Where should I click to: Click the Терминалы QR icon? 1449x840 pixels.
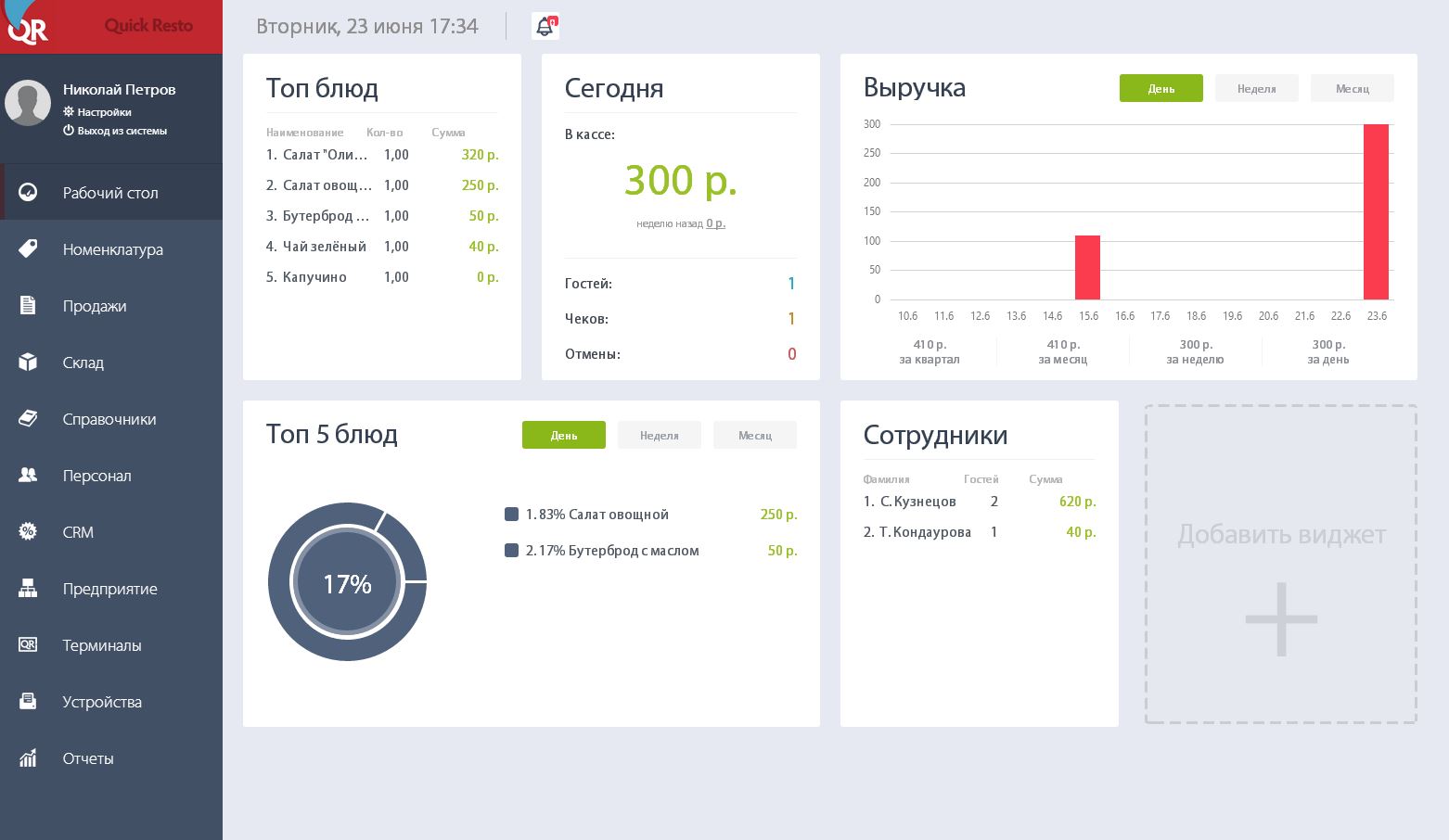coord(28,644)
